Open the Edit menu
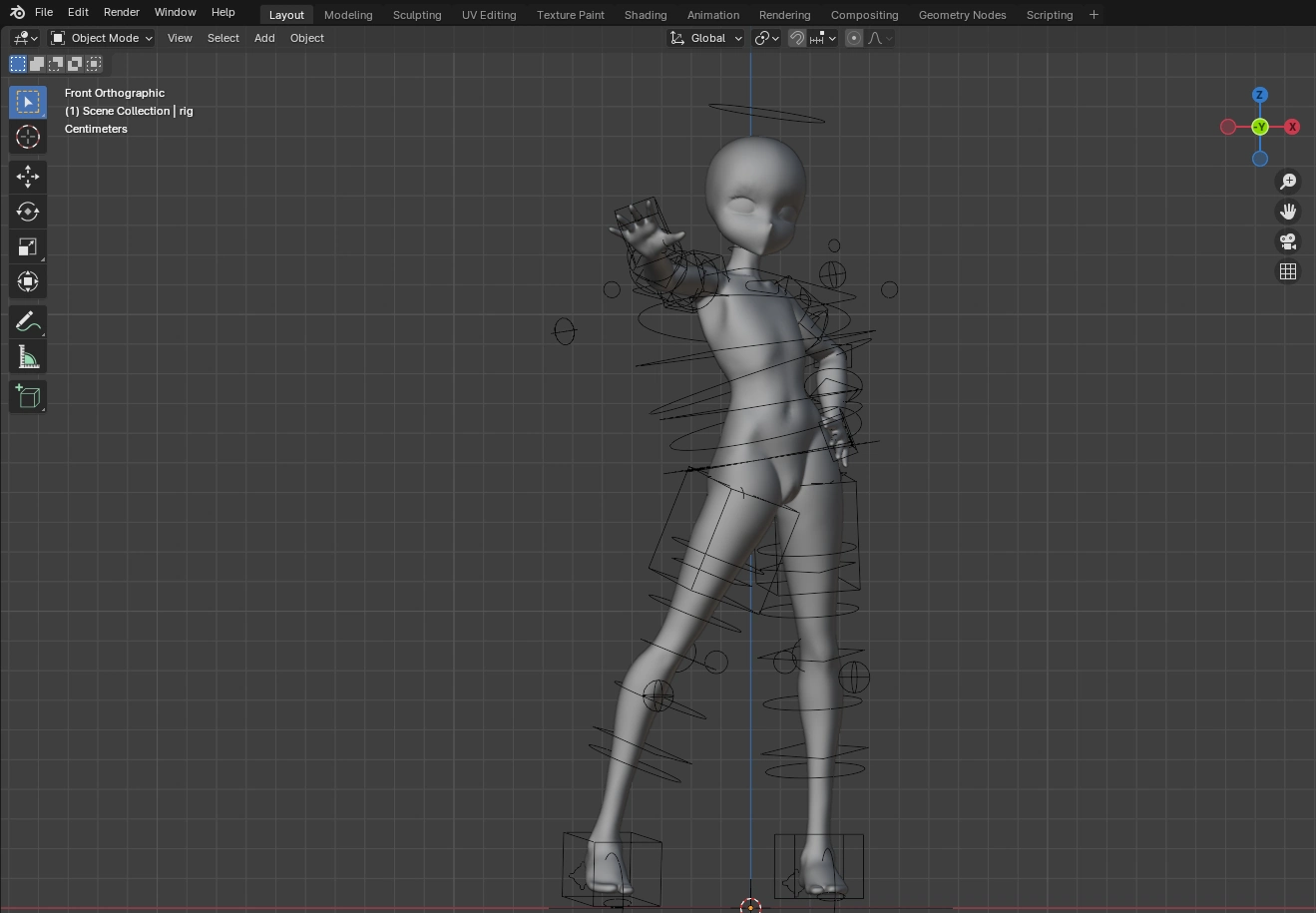The height and width of the screenshot is (913, 1316). tap(78, 12)
